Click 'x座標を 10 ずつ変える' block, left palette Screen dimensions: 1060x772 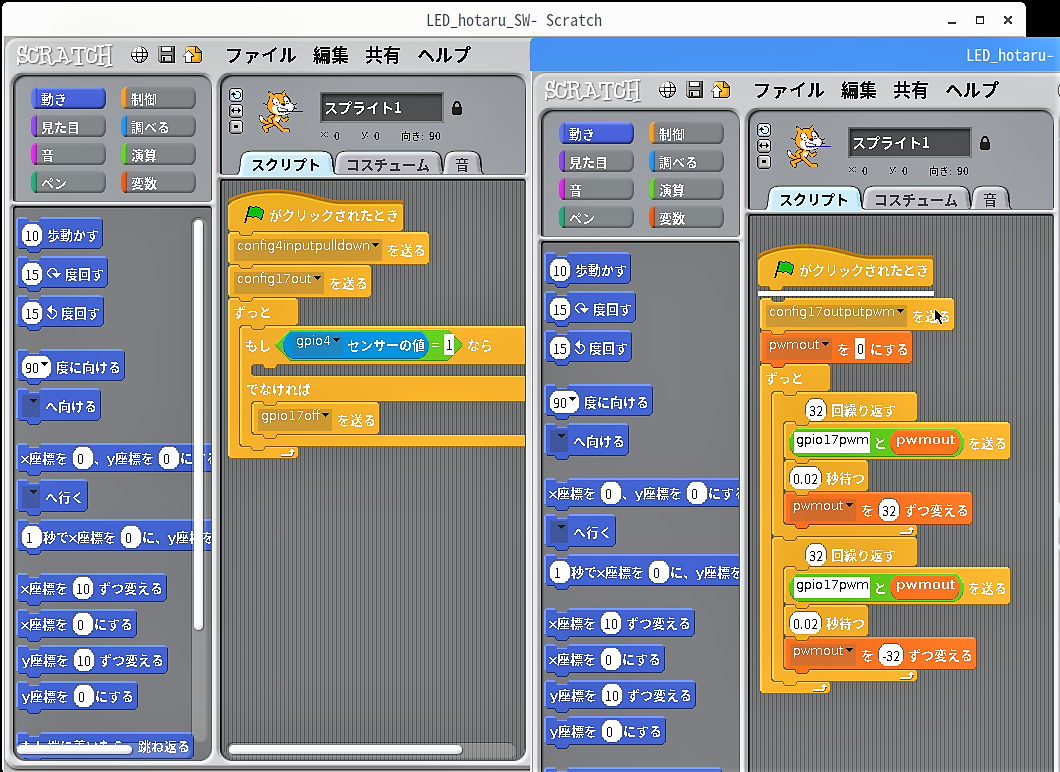92,589
